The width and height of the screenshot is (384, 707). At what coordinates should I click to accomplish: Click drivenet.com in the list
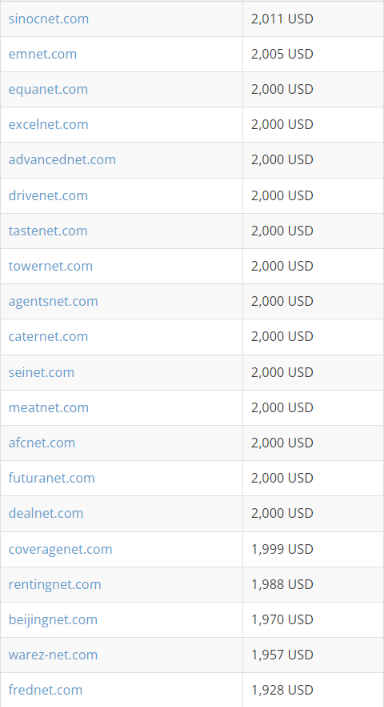click(x=48, y=196)
